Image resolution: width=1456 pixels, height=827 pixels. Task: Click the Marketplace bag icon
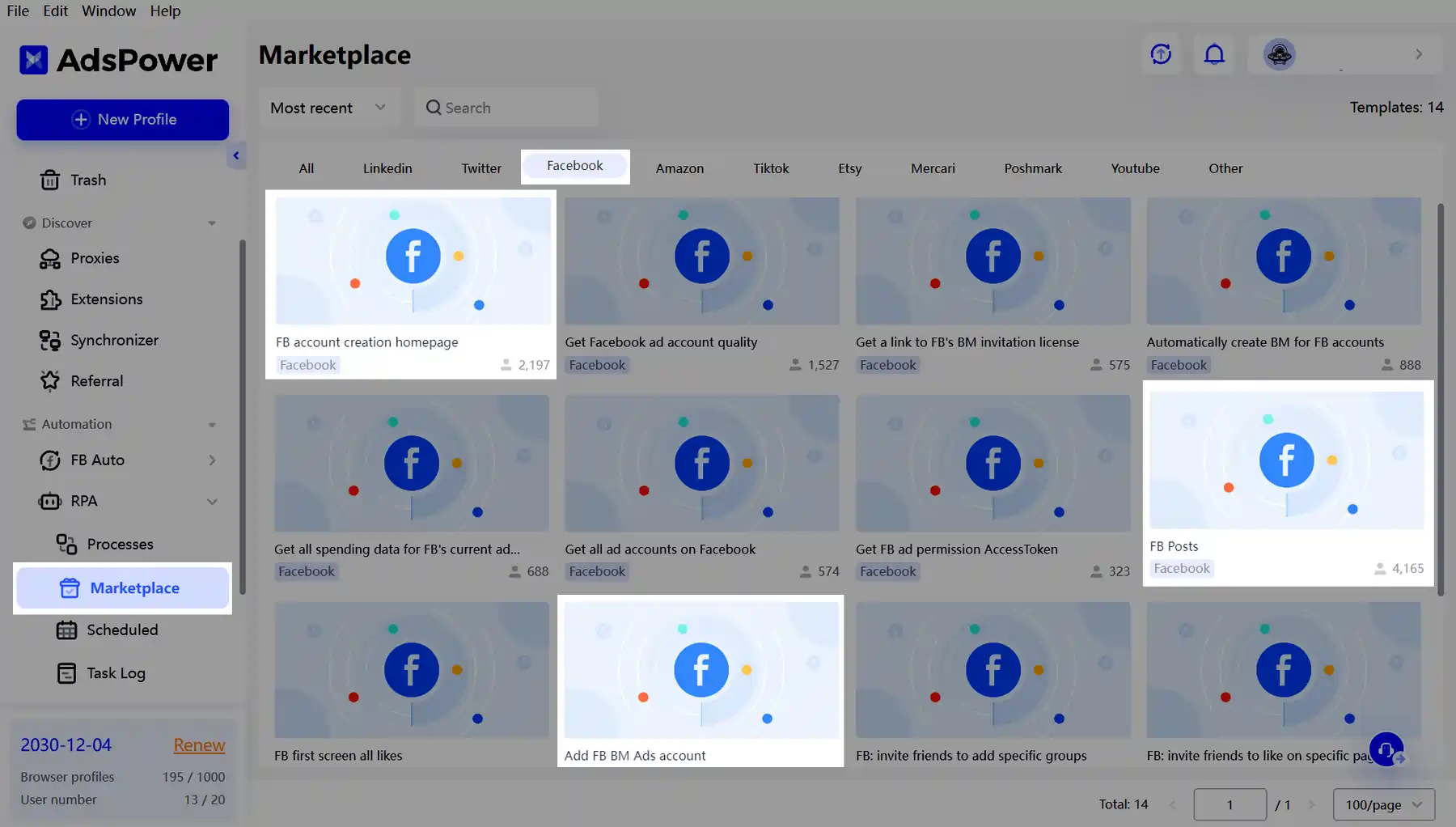(70, 588)
